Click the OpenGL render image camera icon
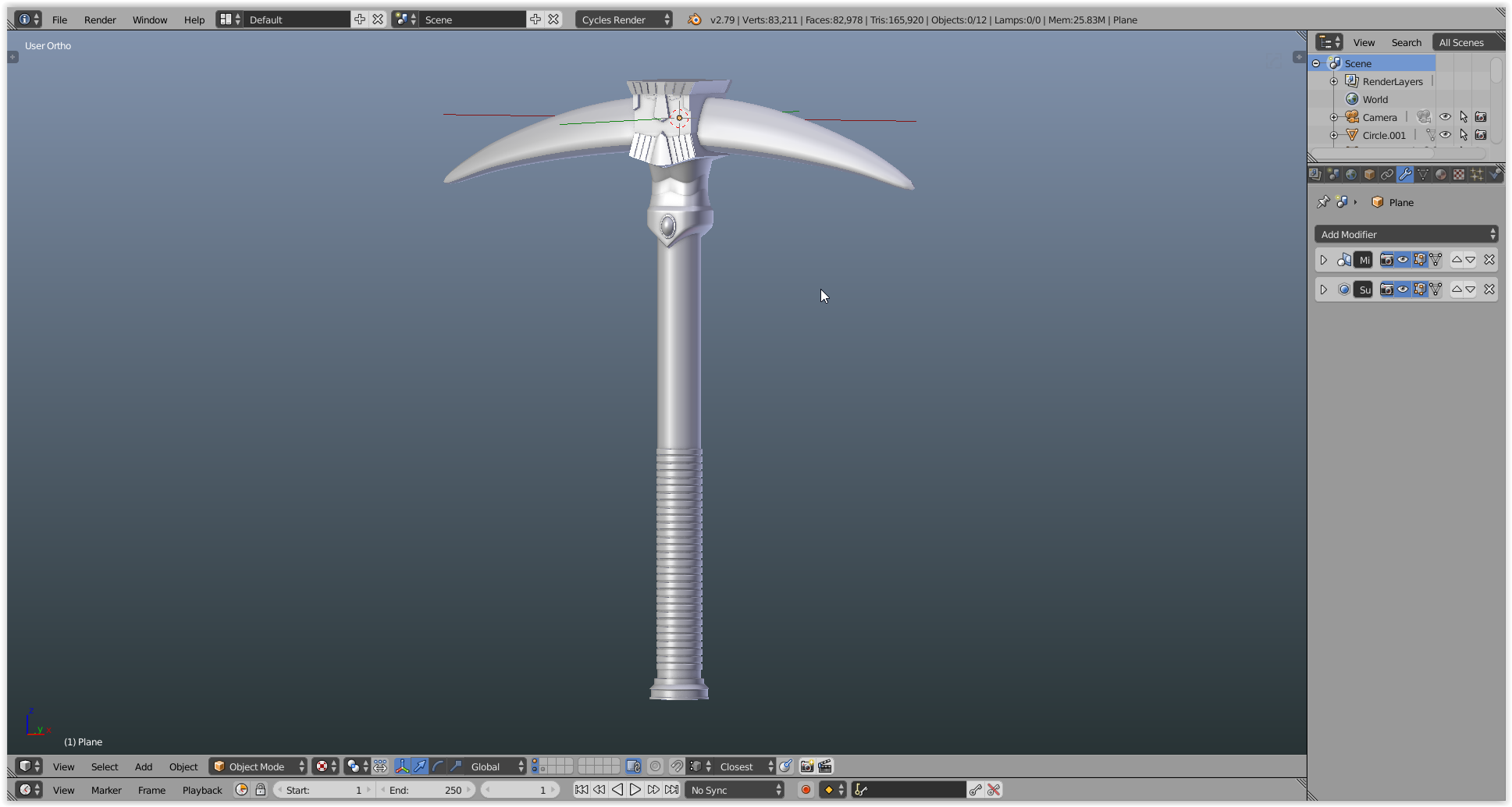 point(807,766)
